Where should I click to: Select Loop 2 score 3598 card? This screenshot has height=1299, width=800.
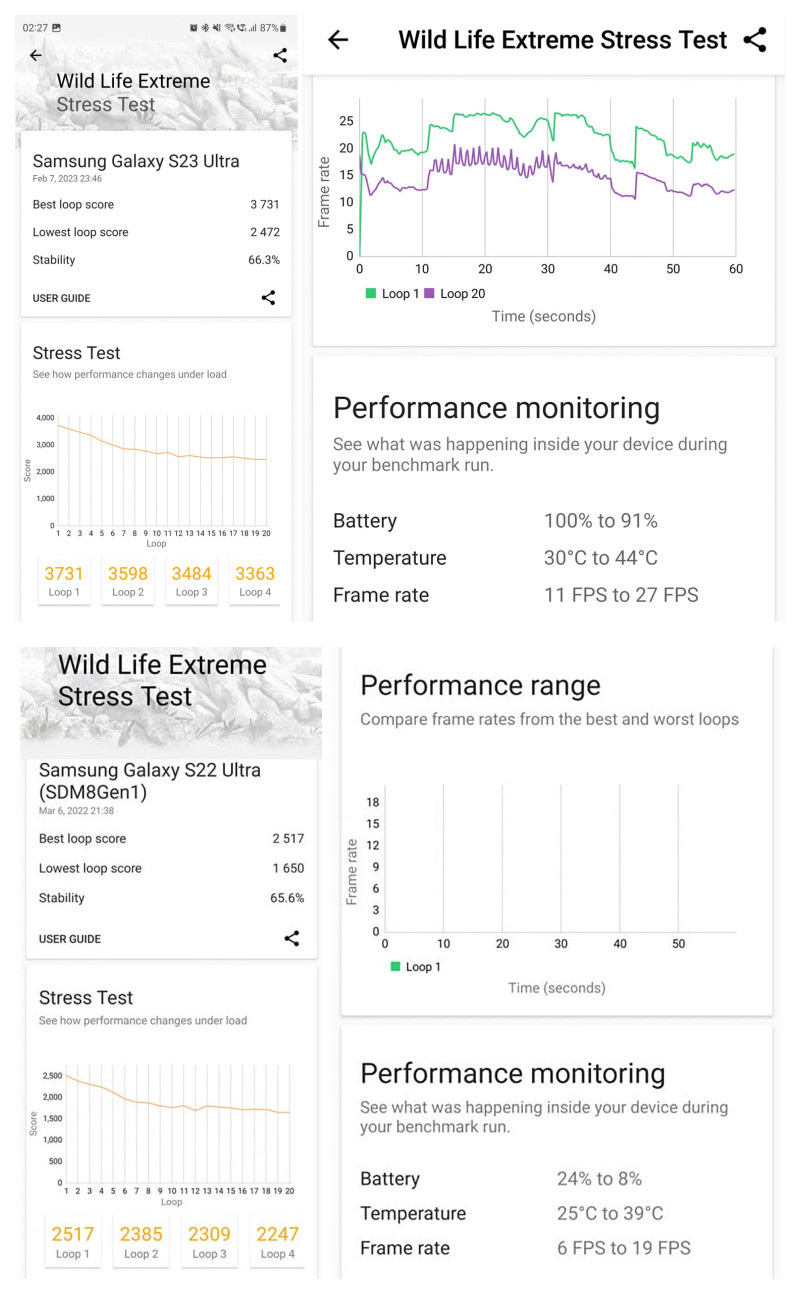point(128,580)
